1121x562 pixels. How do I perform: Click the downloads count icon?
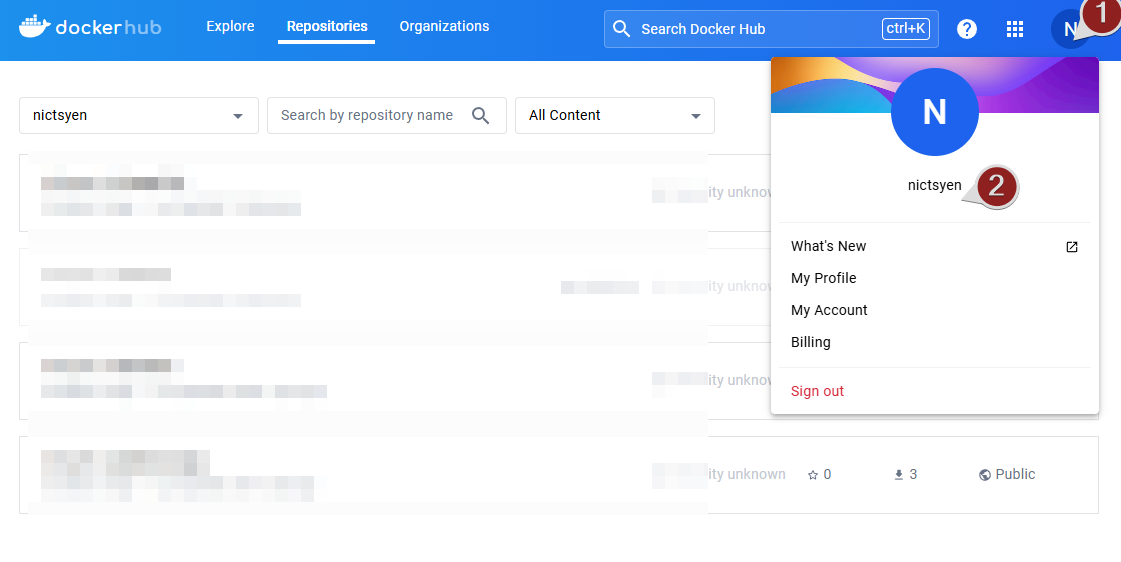click(898, 475)
